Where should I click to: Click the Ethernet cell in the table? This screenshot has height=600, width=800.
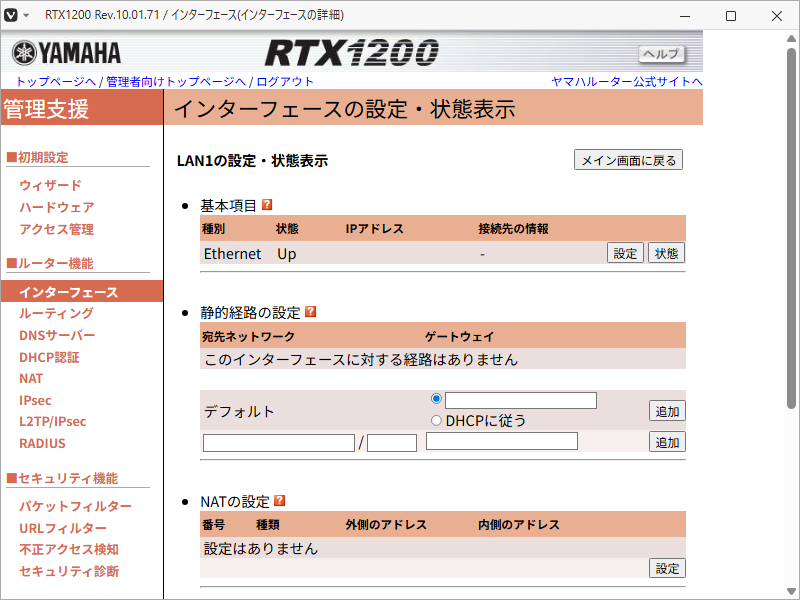pos(232,254)
